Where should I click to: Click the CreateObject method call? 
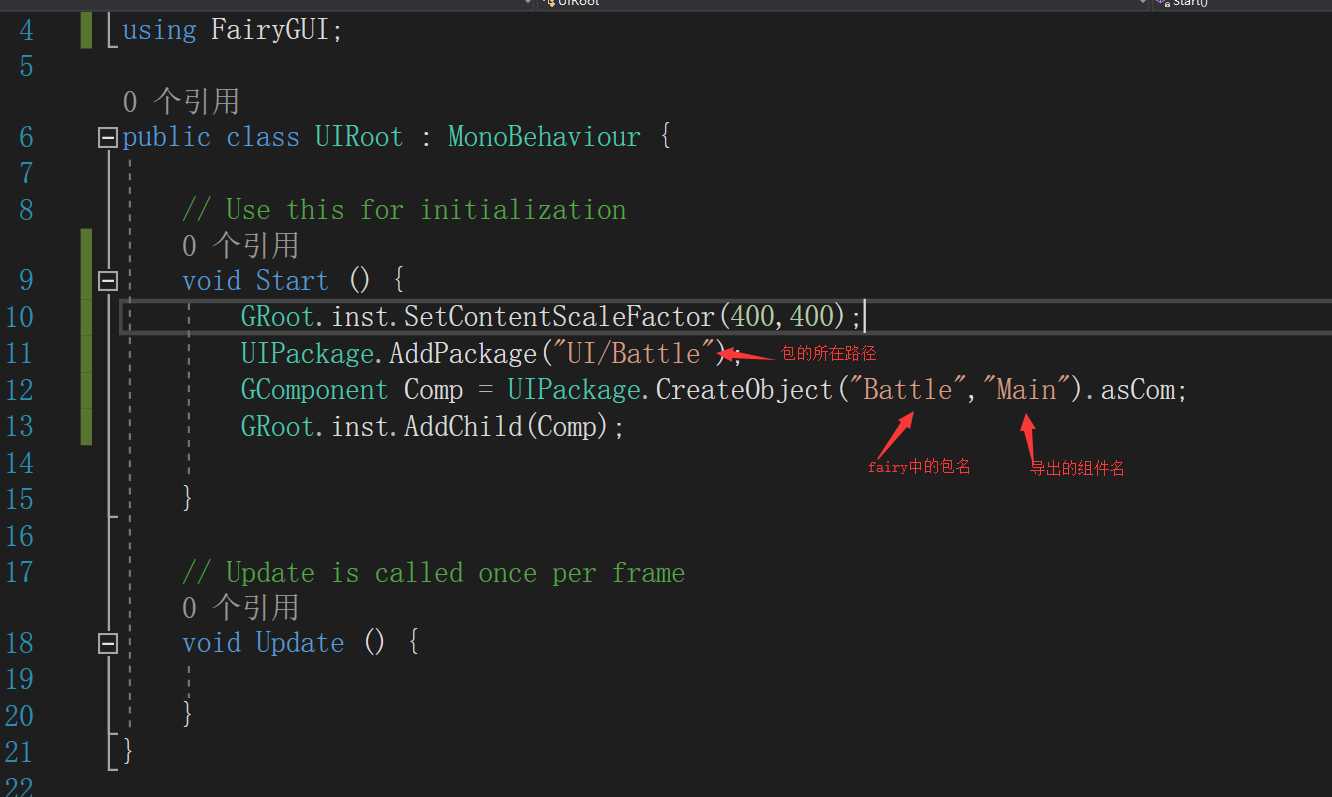point(745,389)
